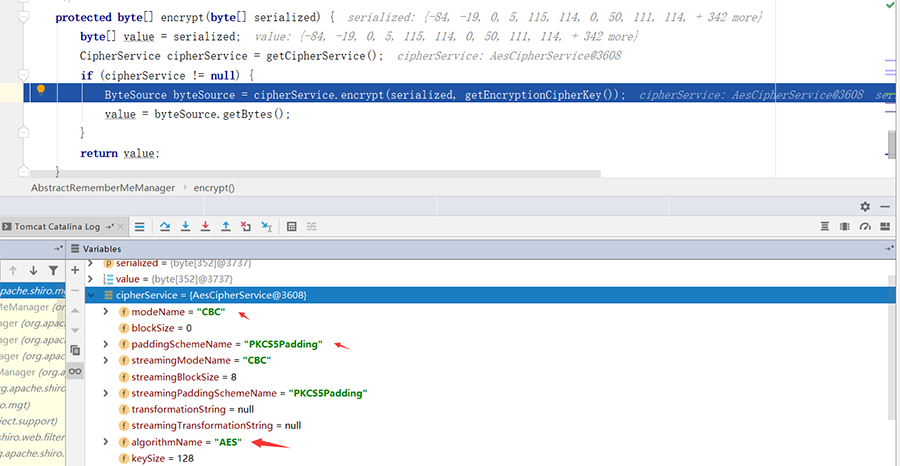The image size is (900, 466).
Task: Click Force Step Into red arrow icon
Action: click(x=205, y=227)
